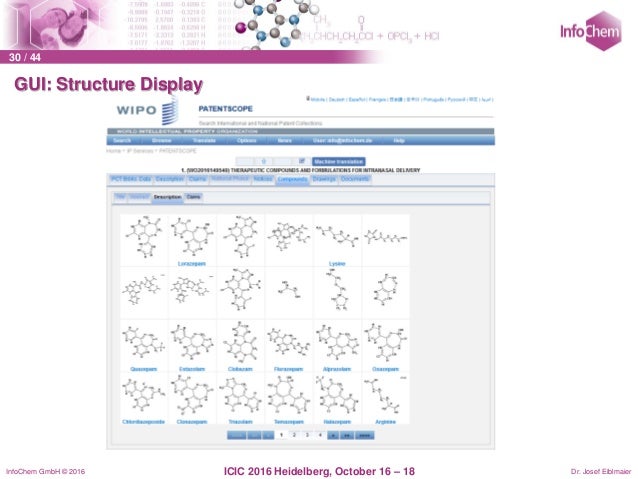Go to results page 2
638x479 pixels.
(x=294, y=435)
